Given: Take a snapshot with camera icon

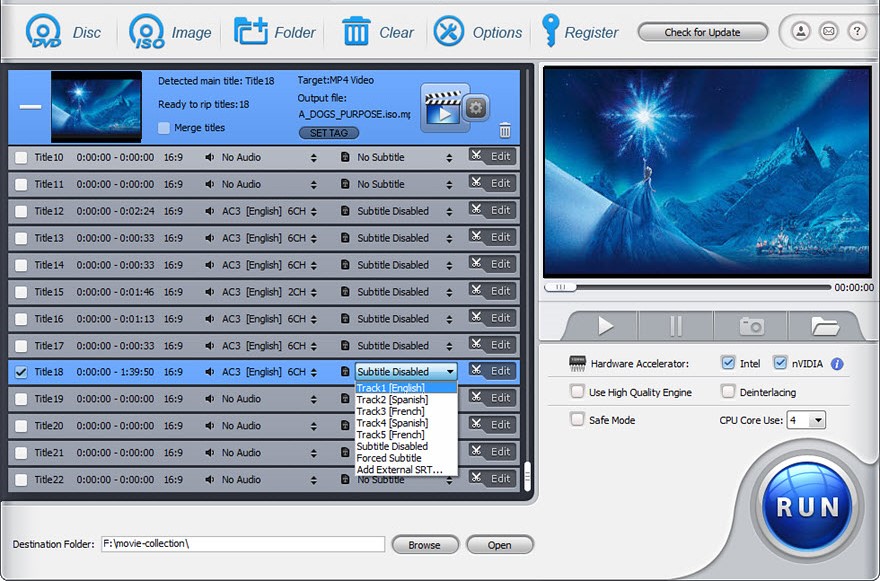Looking at the screenshot, I should tap(751, 326).
